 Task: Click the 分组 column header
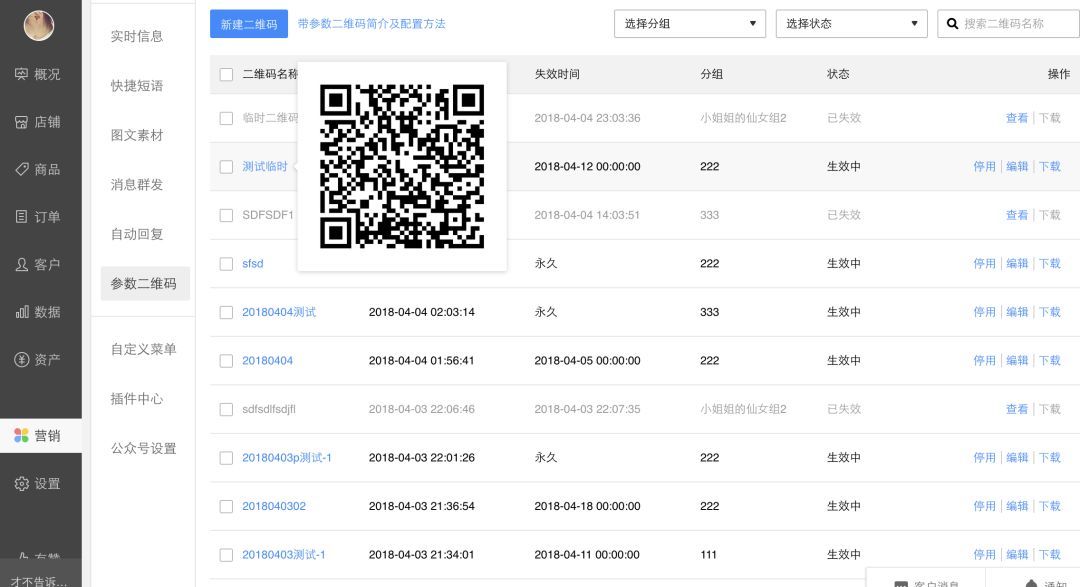click(x=712, y=74)
